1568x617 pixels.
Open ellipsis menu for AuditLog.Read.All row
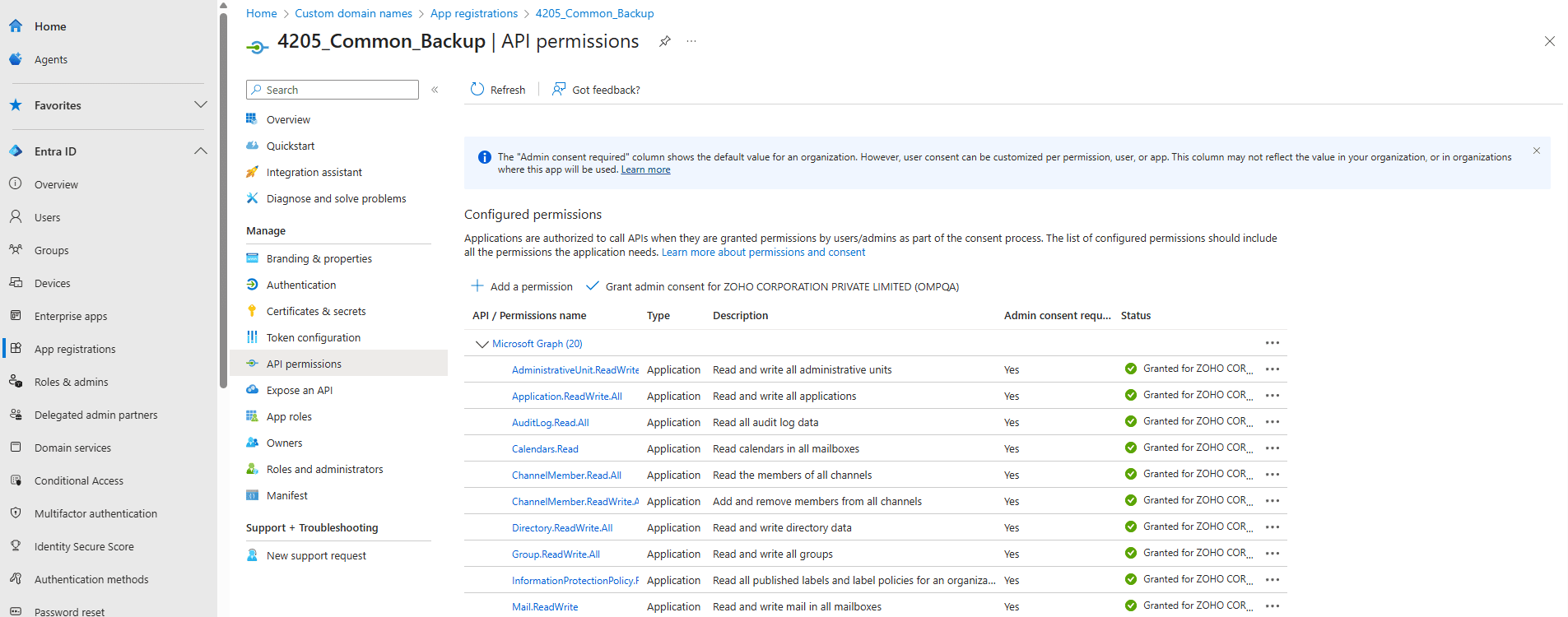tap(1273, 422)
